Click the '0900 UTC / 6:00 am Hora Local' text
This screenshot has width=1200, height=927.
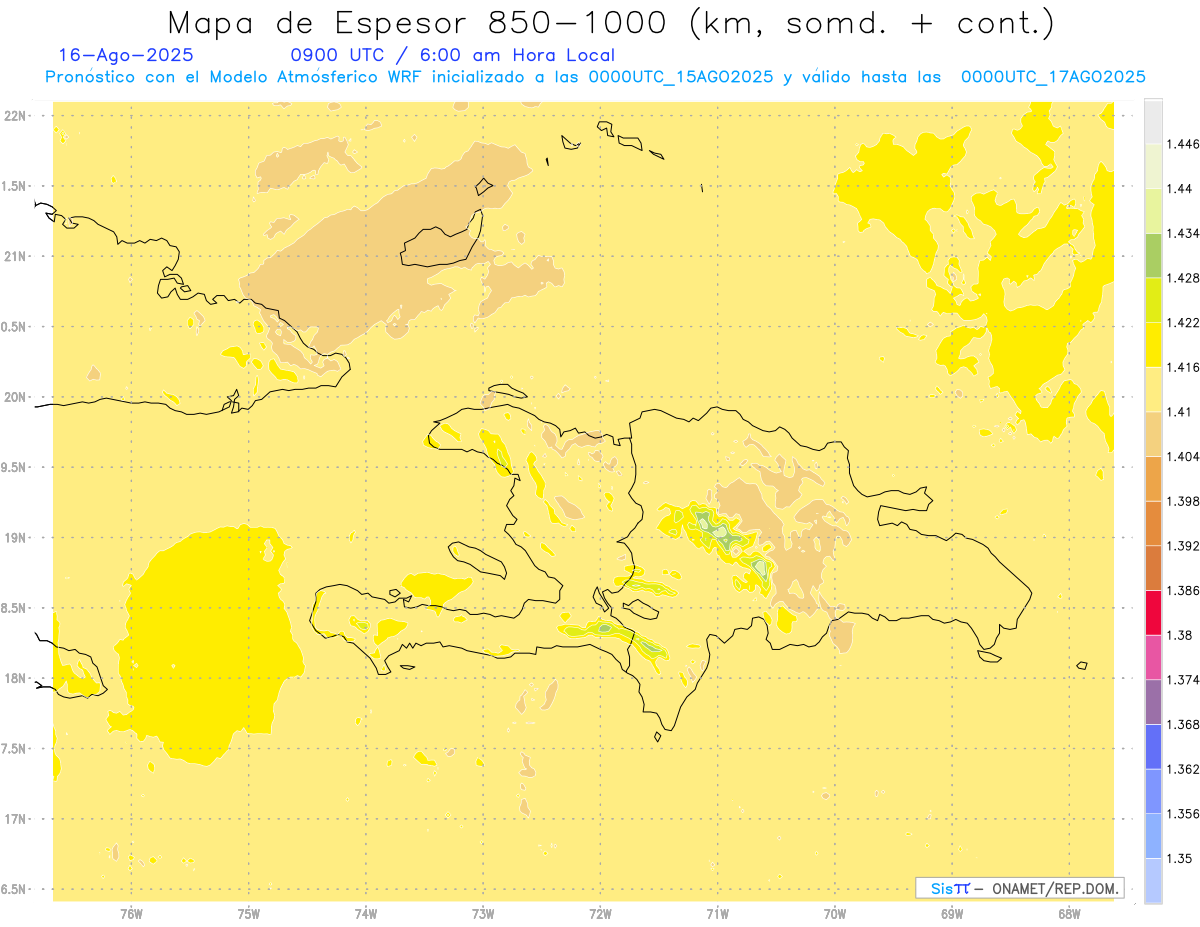[x=452, y=55]
